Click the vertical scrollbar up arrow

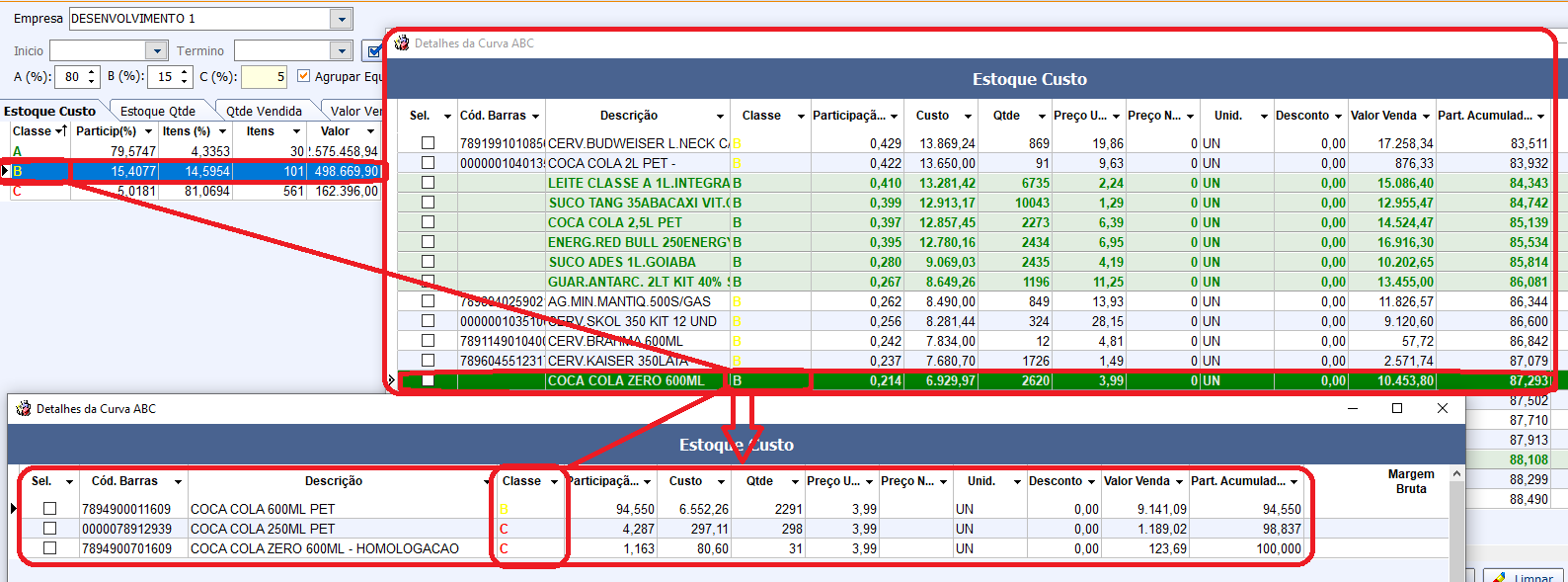(x=1456, y=474)
